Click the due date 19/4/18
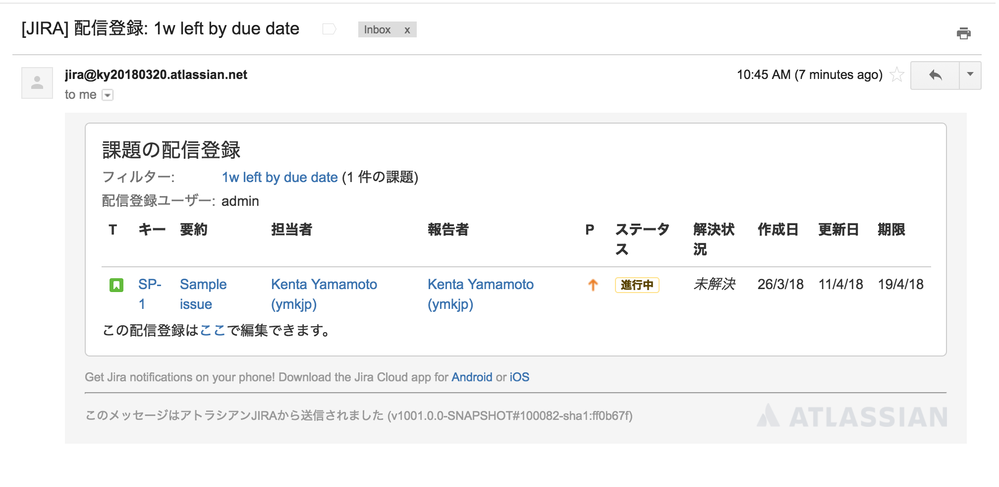 click(900, 284)
